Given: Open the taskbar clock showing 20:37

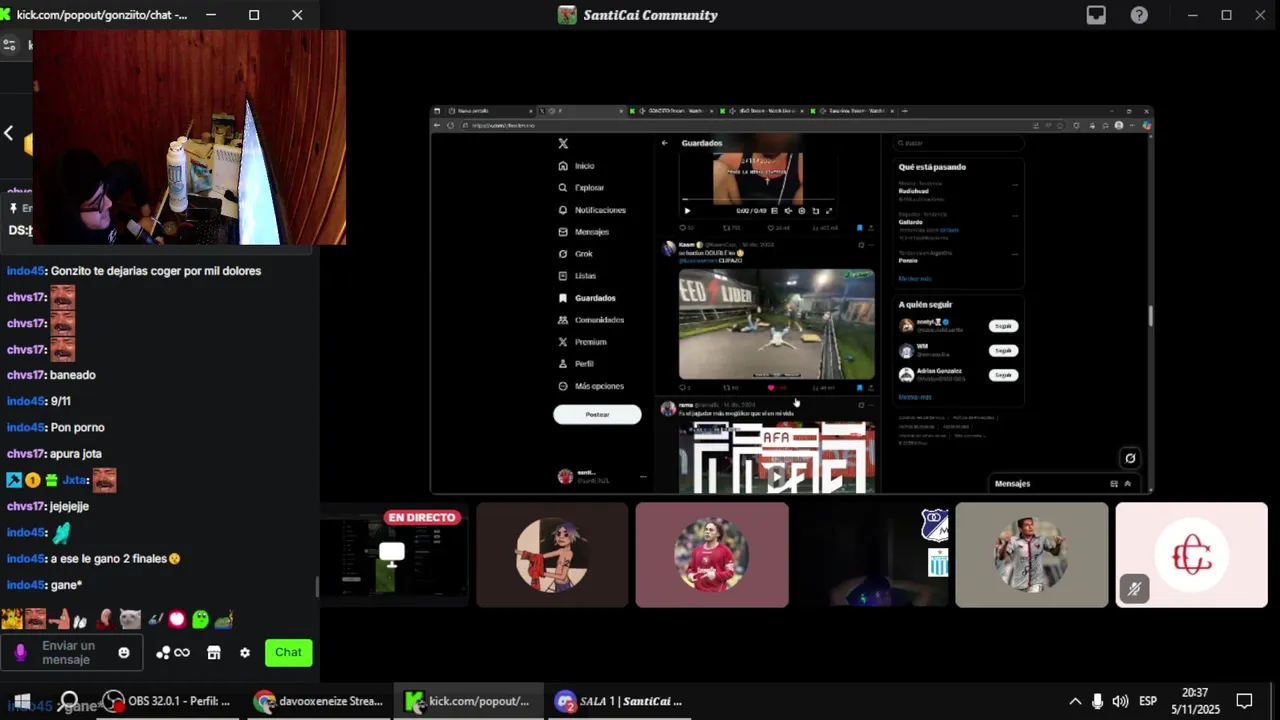Looking at the screenshot, I should click(x=1194, y=701).
